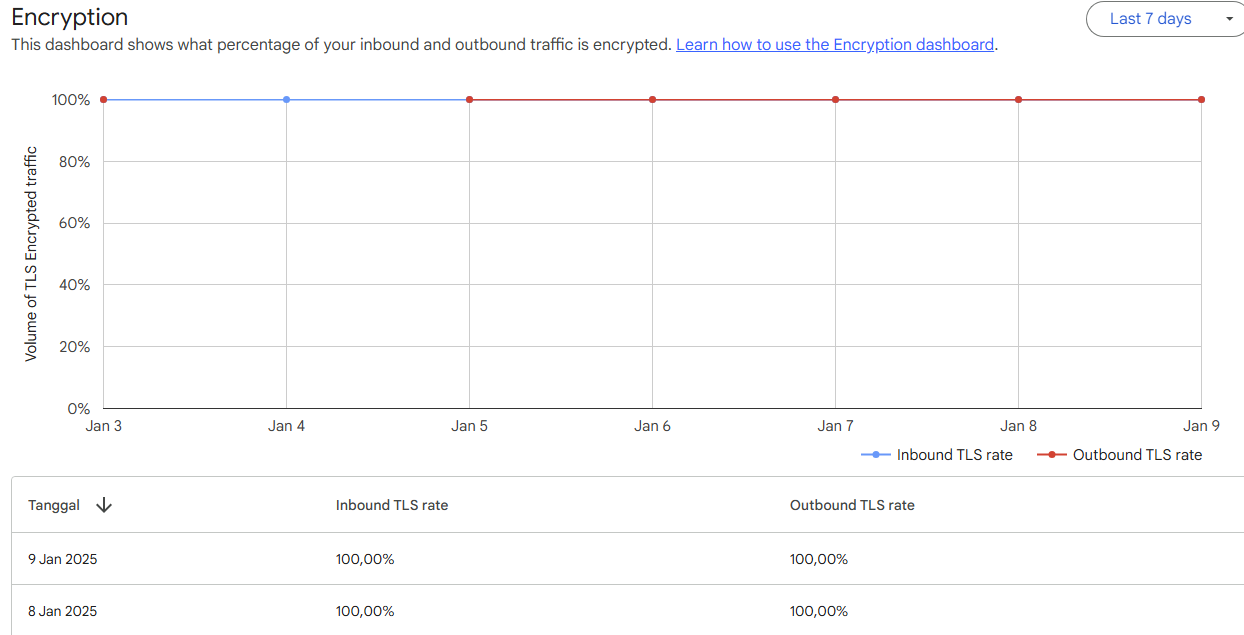Click the Inbound TLS rate column header
Screen dimensions: 1244x635
coord(392,505)
